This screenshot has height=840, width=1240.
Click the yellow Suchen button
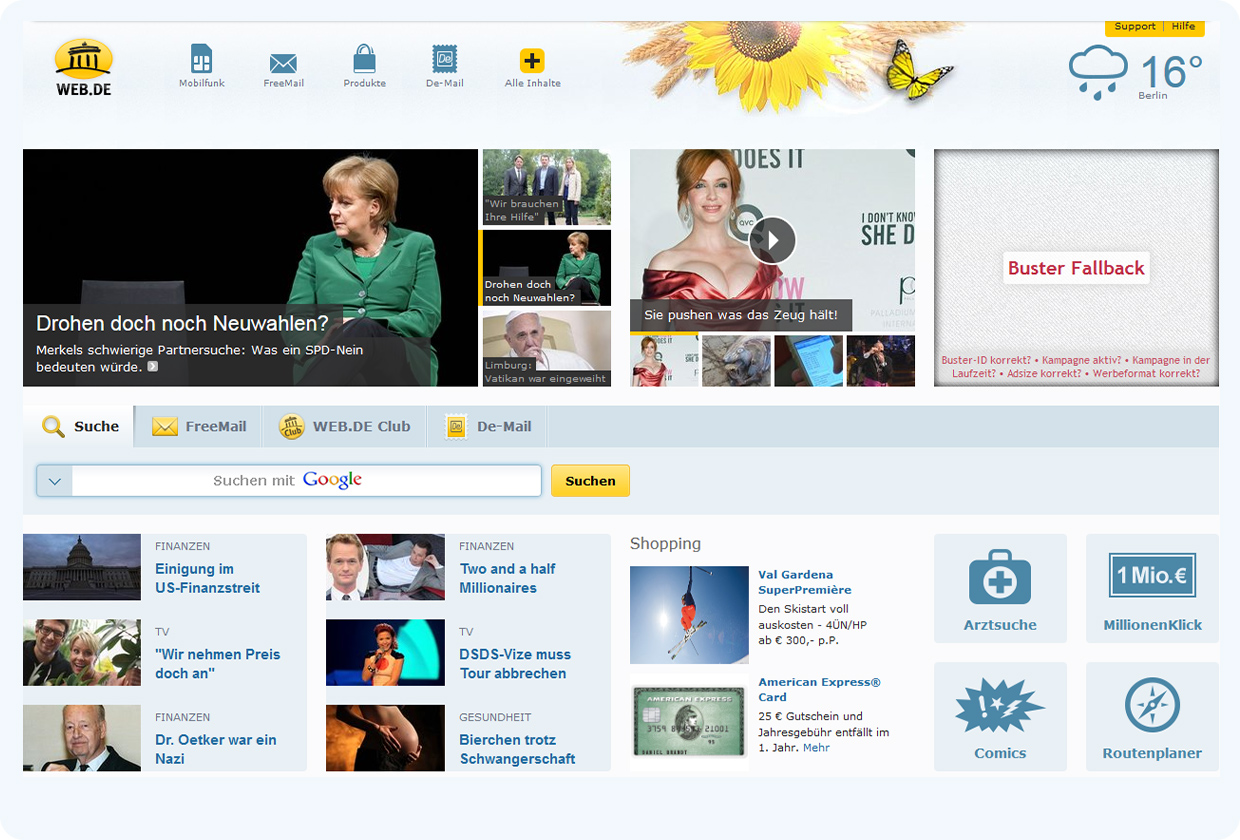click(590, 480)
